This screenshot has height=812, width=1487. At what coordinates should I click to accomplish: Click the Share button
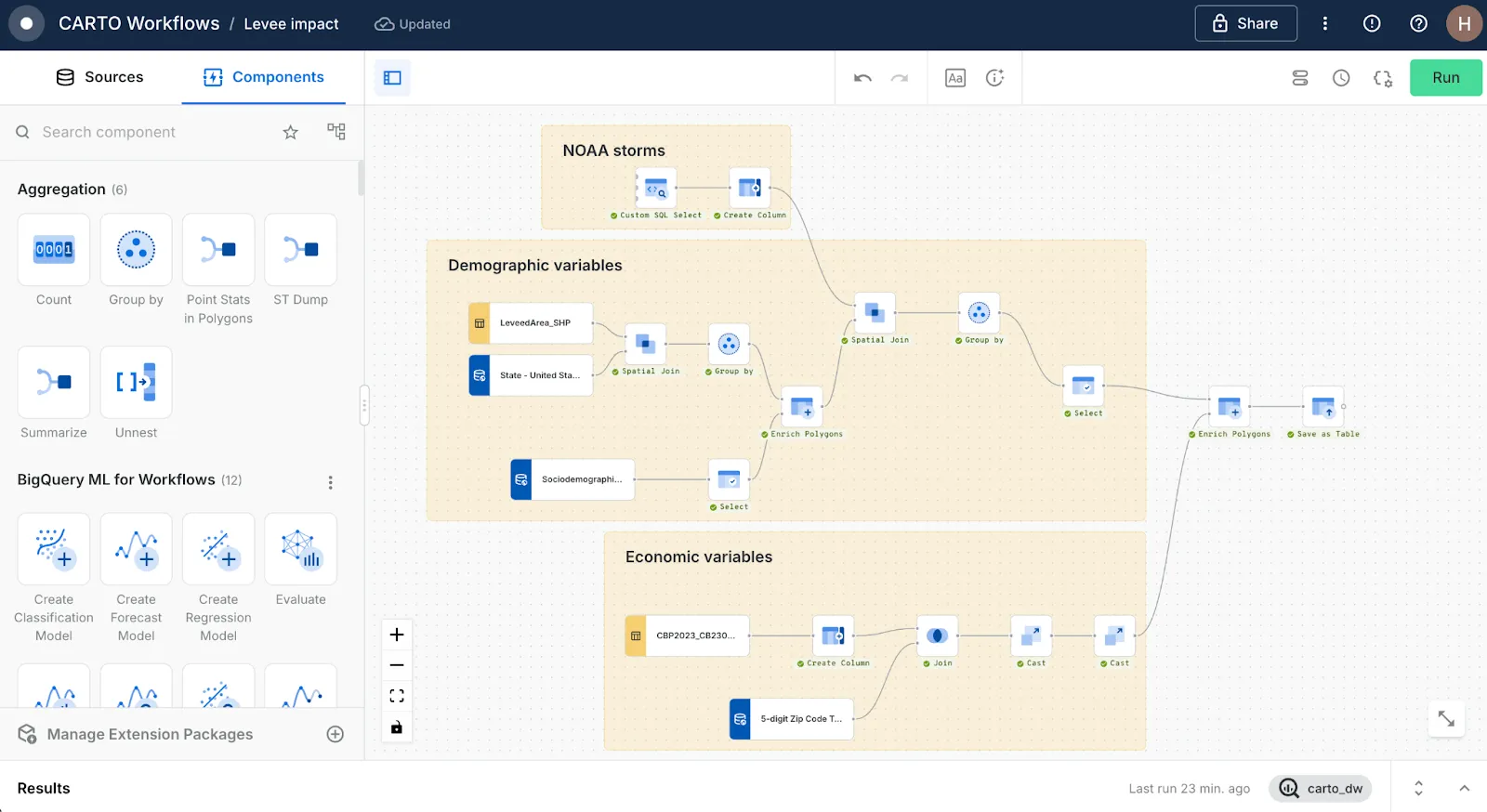pos(1245,24)
